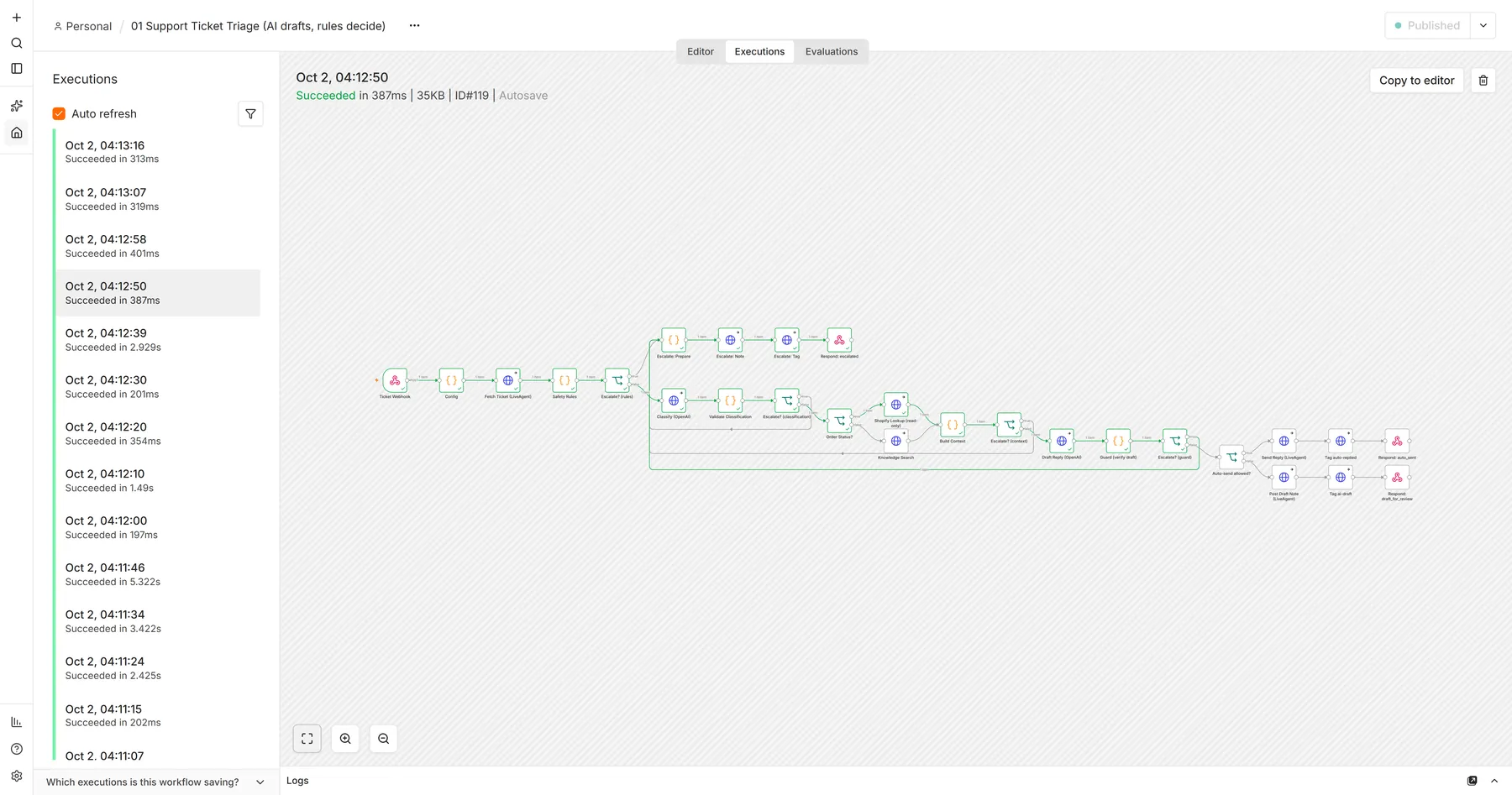Filter executions with the funnel icon
The width and height of the screenshot is (1512, 795).
click(x=250, y=114)
